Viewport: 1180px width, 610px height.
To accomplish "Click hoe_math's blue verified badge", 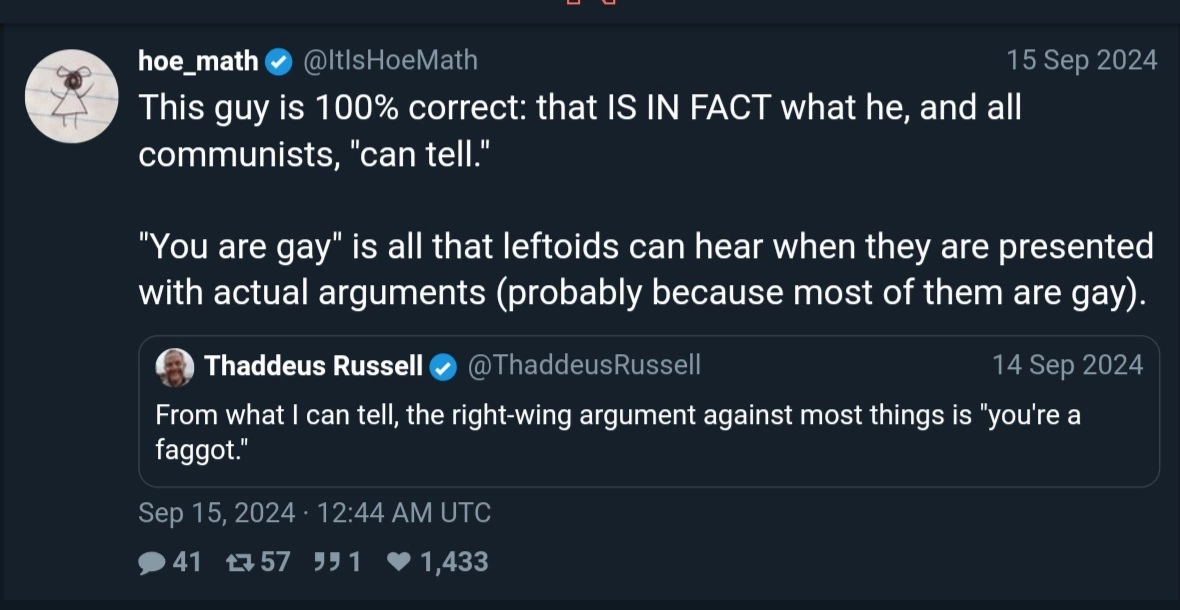I will [280, 62].
